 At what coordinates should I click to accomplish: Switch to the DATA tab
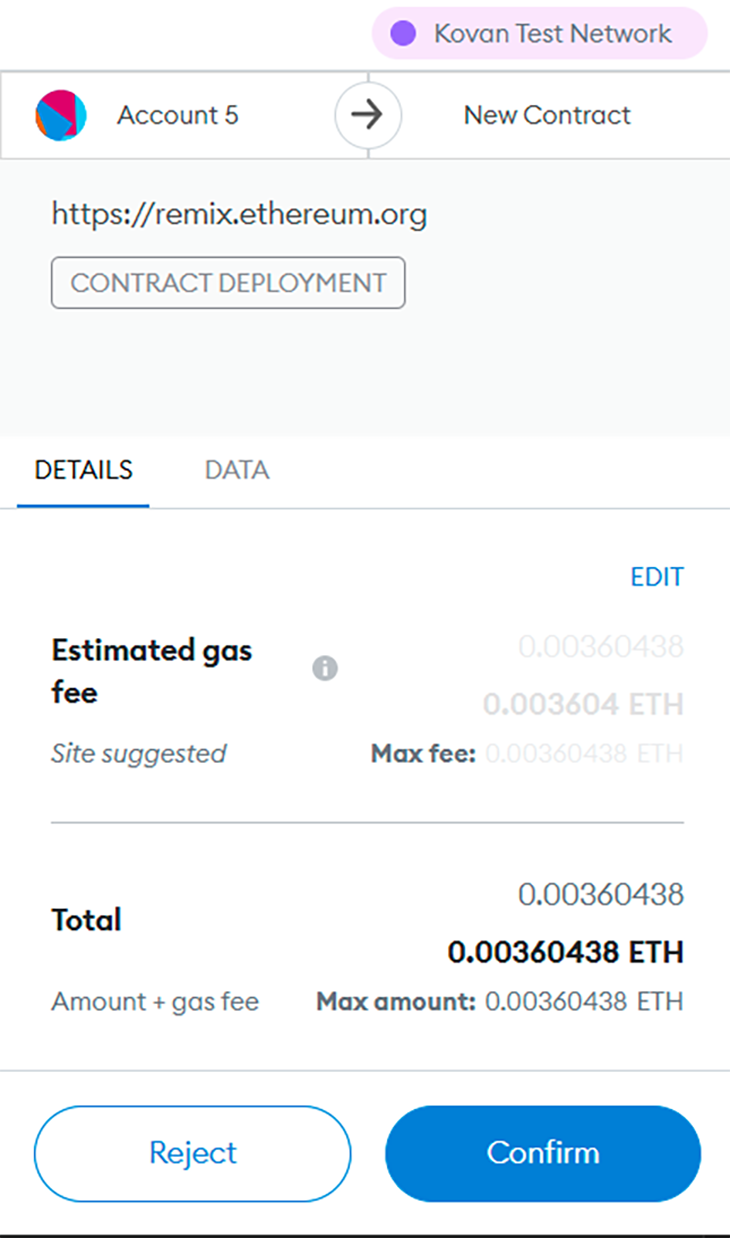point(236,469)
